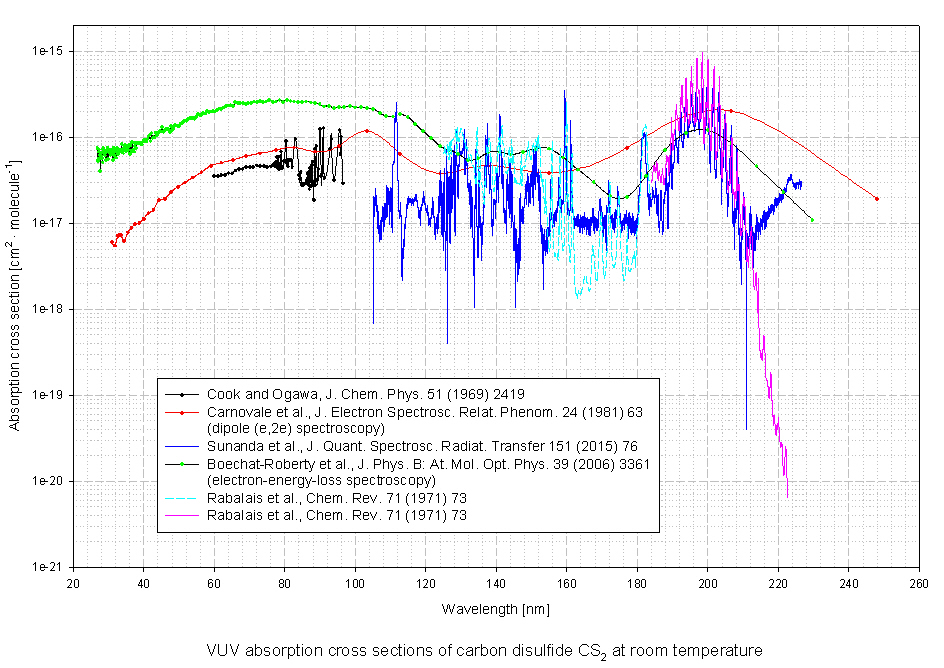Click the cyan dashed Rabalais legend line
The image size is (944, 668).
pos(181,497)
